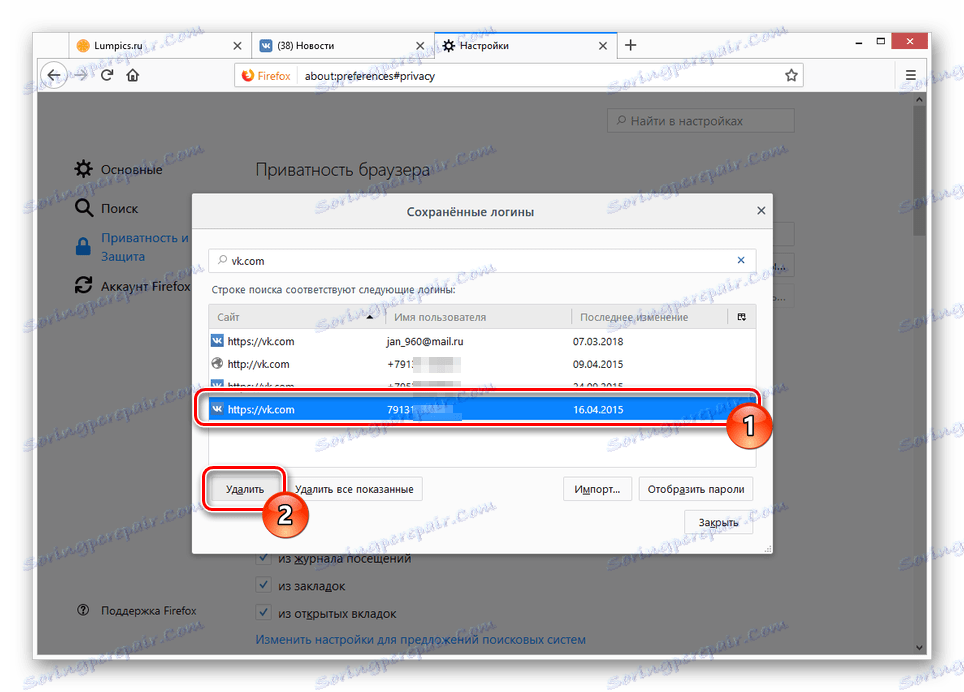Select the Настройки tab
The image size is (964, 692).
coord(525,45)
